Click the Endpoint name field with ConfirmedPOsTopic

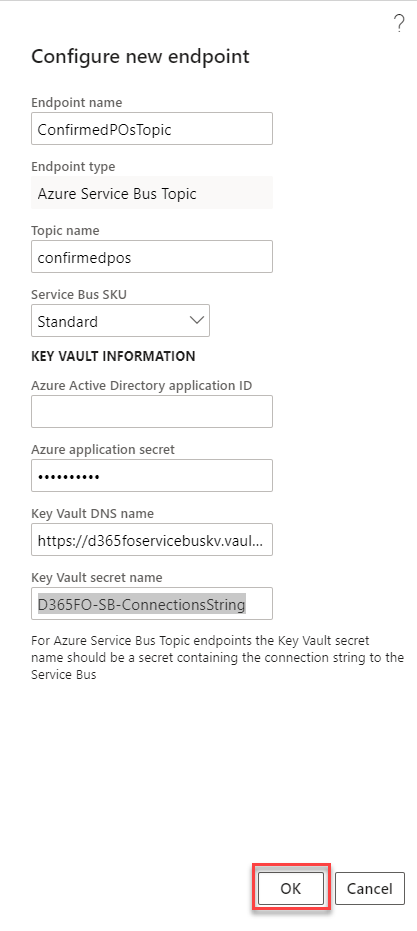[x=152, y=128]
